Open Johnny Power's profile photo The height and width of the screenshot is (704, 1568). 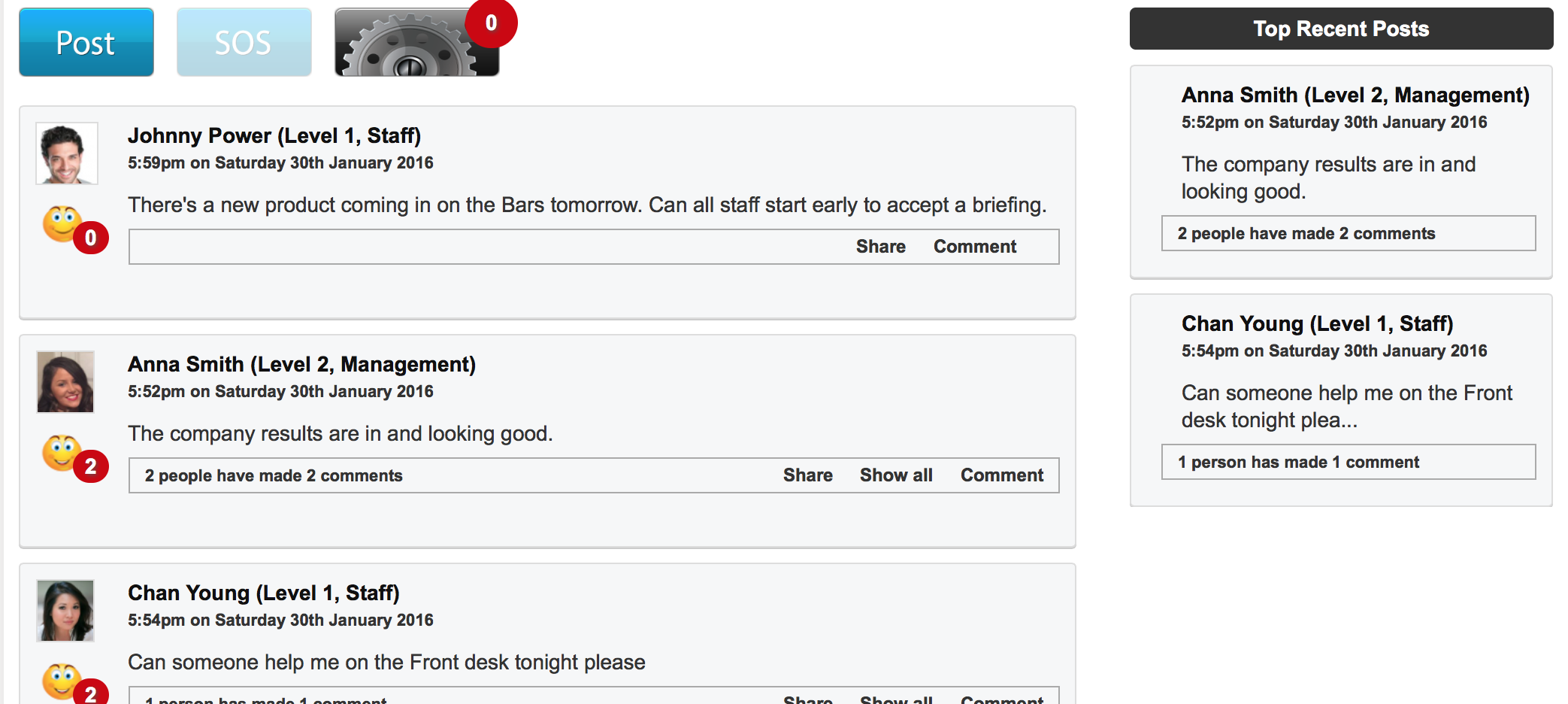[x=67, y=153]
